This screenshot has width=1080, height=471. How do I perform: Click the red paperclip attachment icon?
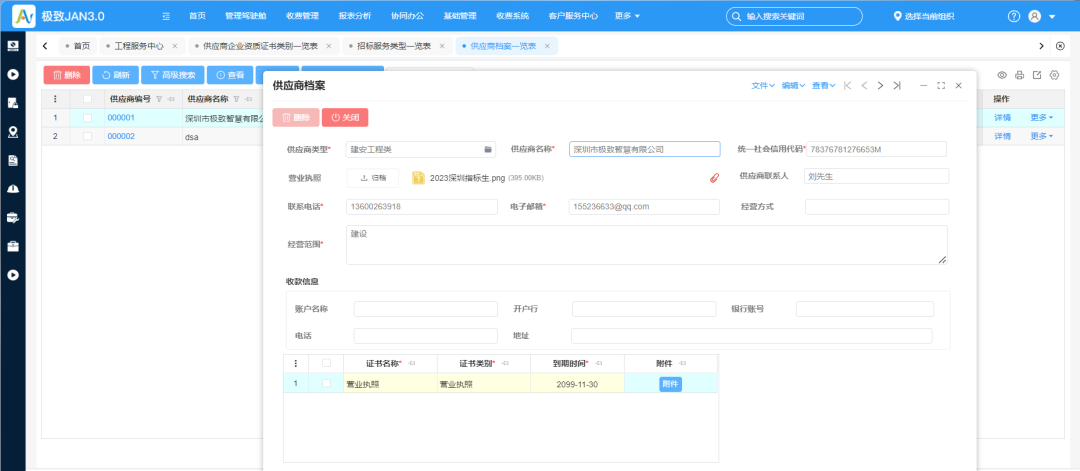tap(714, 178)
